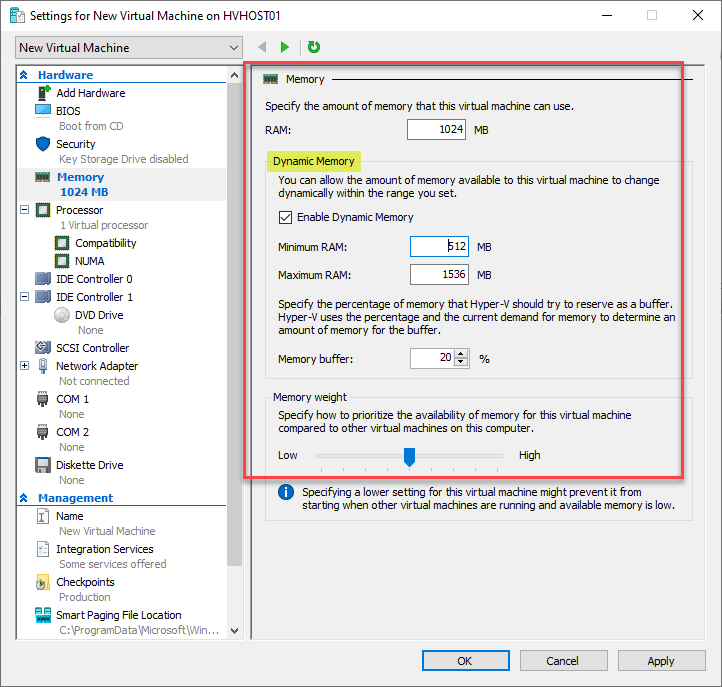Screen dimensions: 722x687
Task: Click the Low end of memory weight slider
Action: point(288,455)
